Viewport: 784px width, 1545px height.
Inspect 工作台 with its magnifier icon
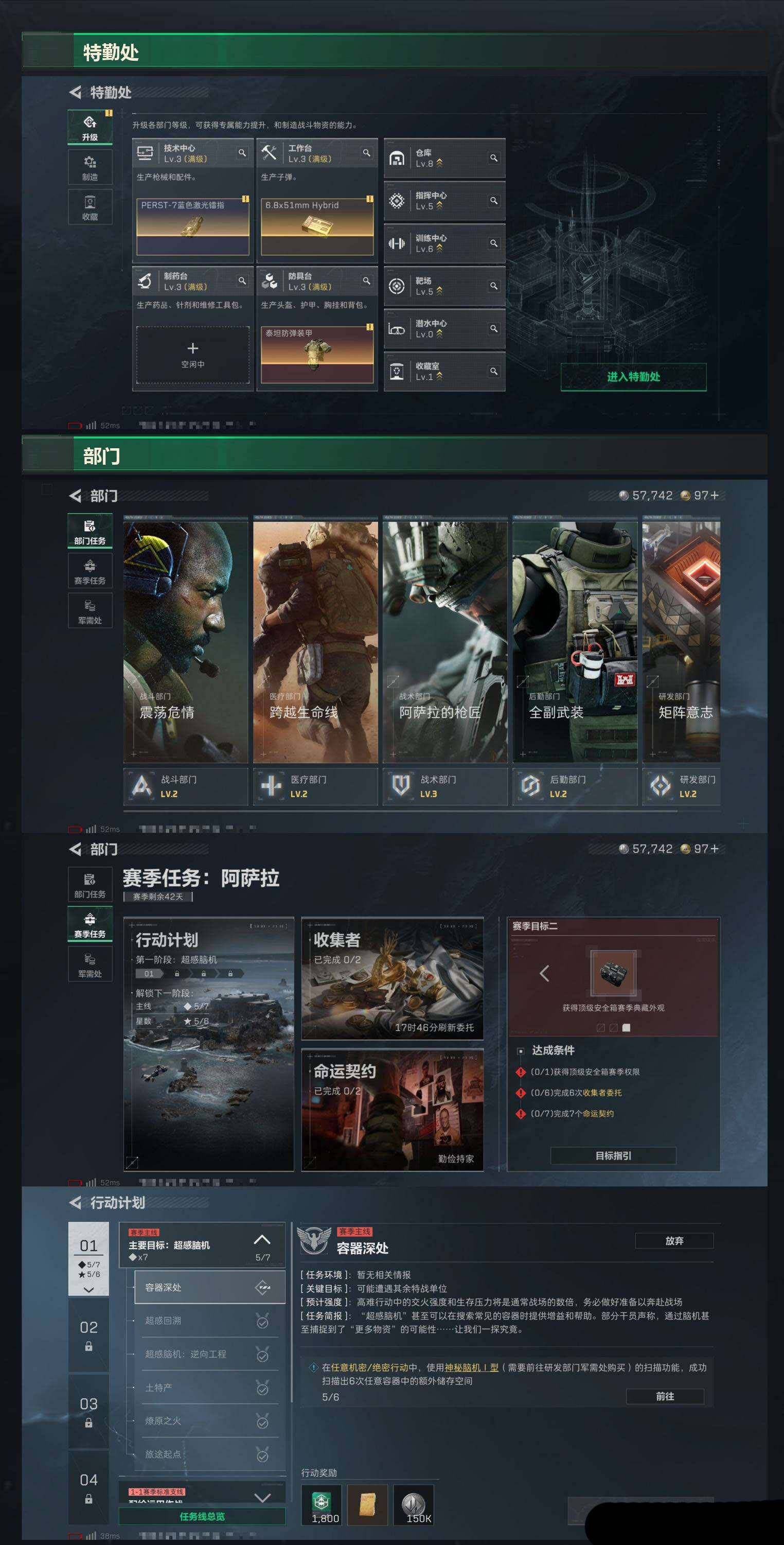366,153
